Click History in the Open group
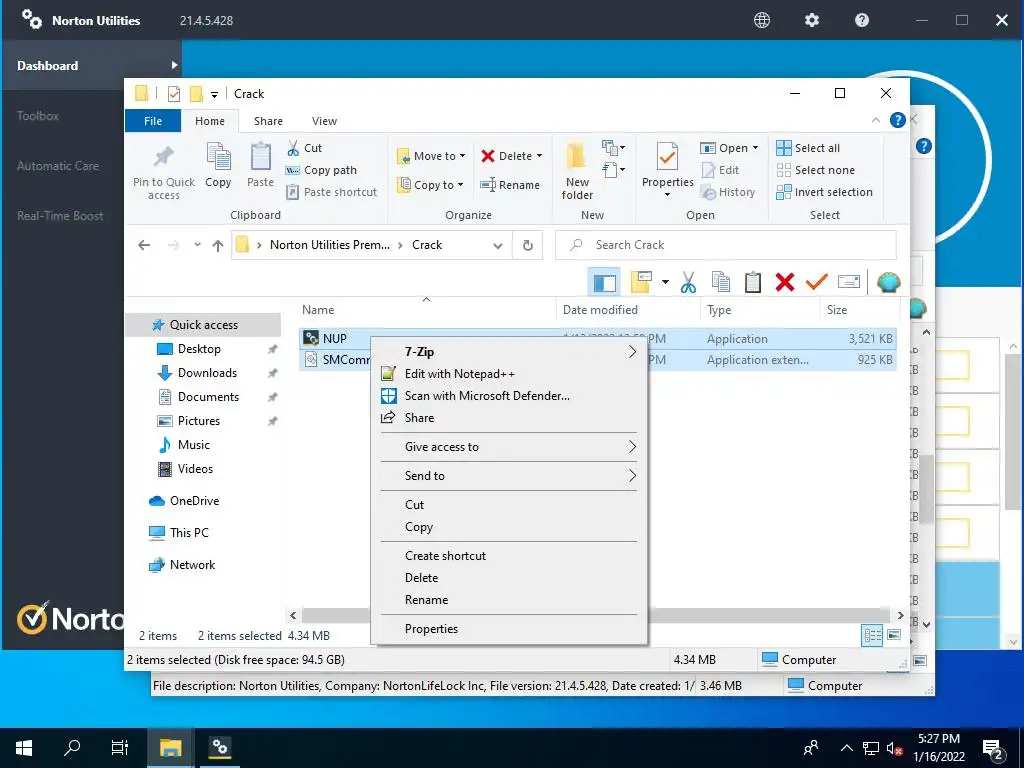This screenshot has height=768, width=1024. [x=728, y=192]
